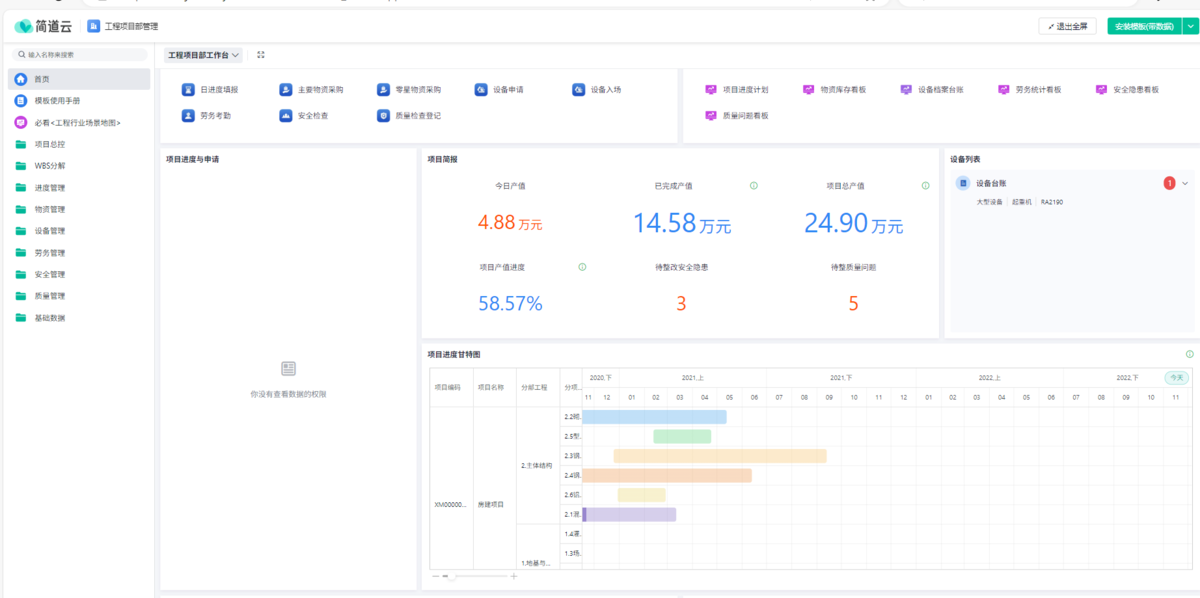Open arrow dropdown beside 安装模板 button
The image size is (1200, 598).
pyautogui.click(x=1190, y=26)
